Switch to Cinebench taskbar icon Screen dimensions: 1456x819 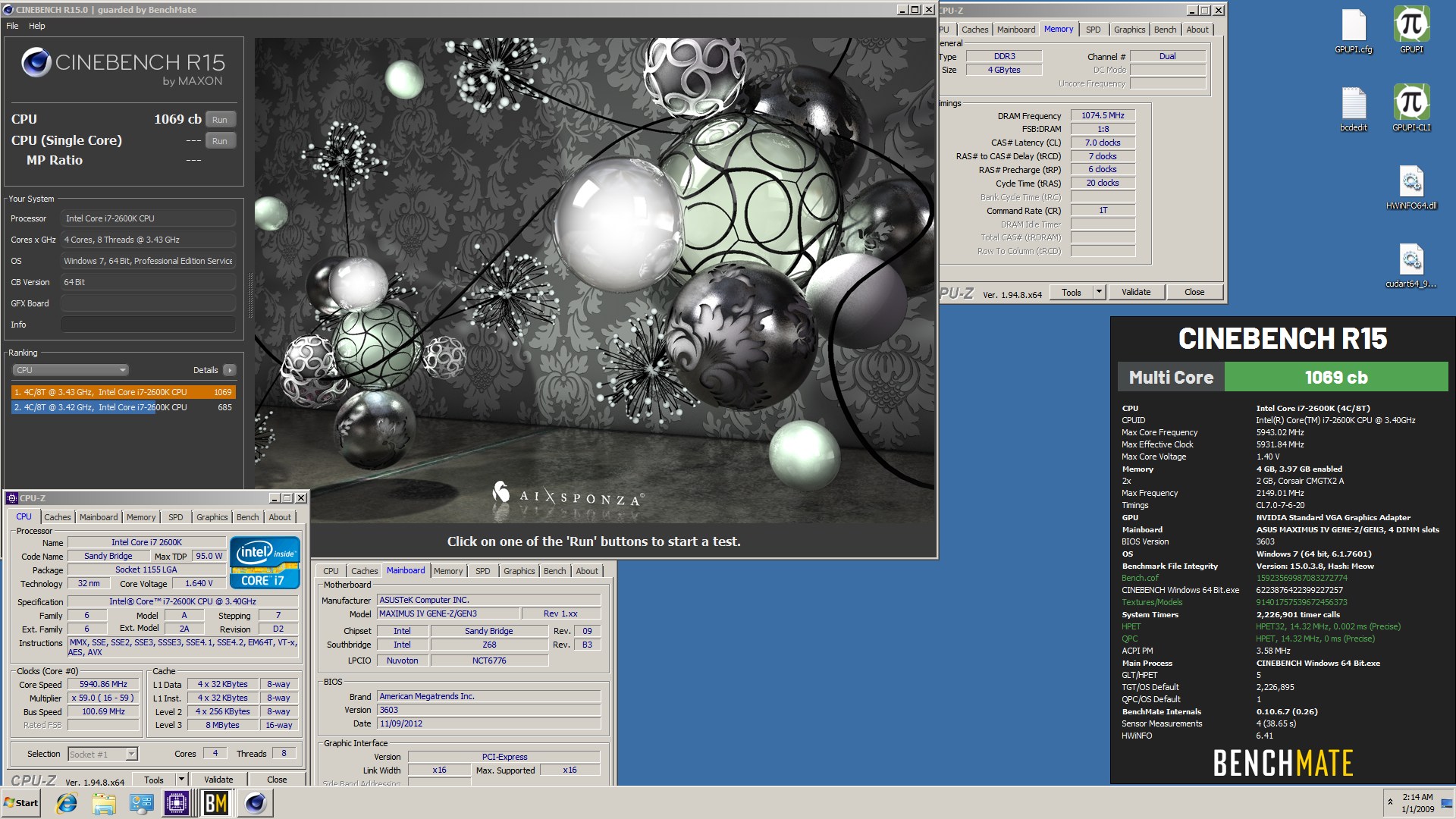(x=256, y=803)
